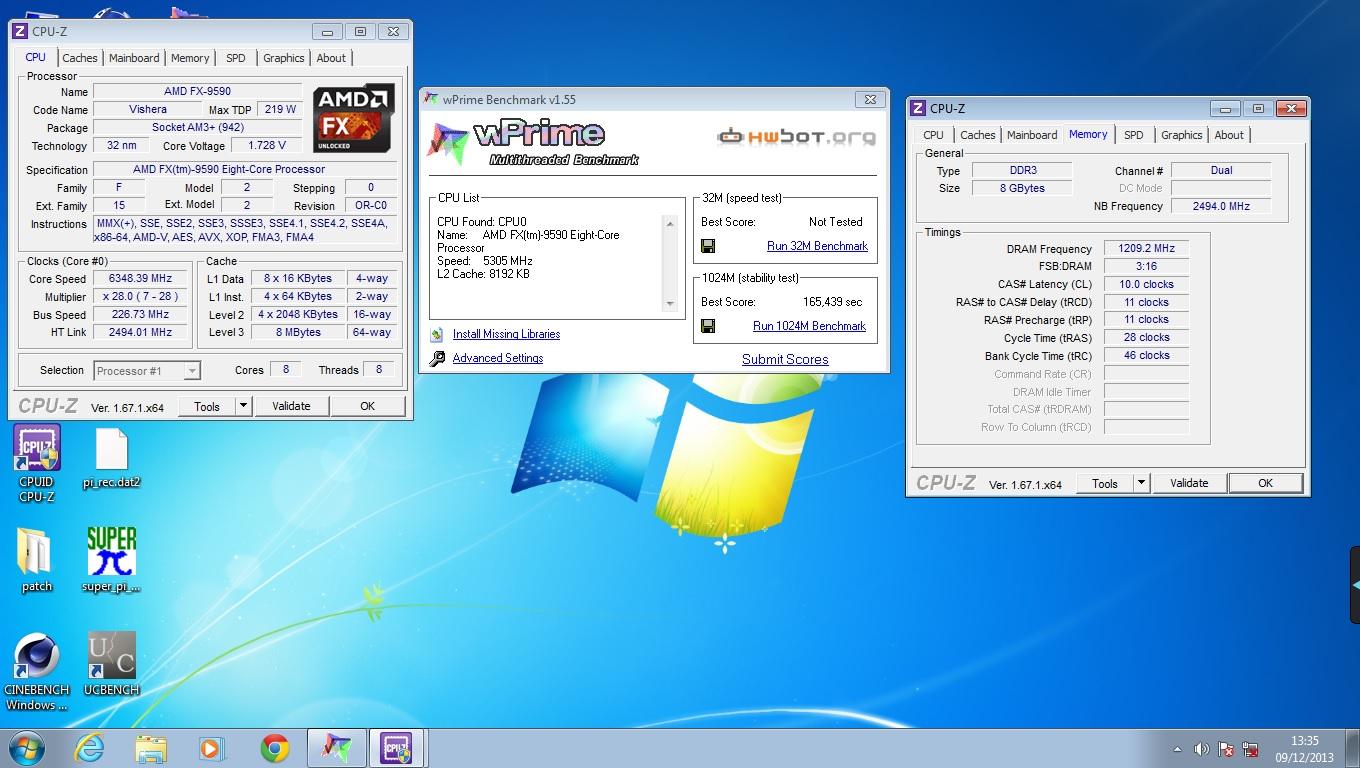Open the Windows Start menu
The width and height of the screenshot is (1360, 768).
click(x=27, y=748)
